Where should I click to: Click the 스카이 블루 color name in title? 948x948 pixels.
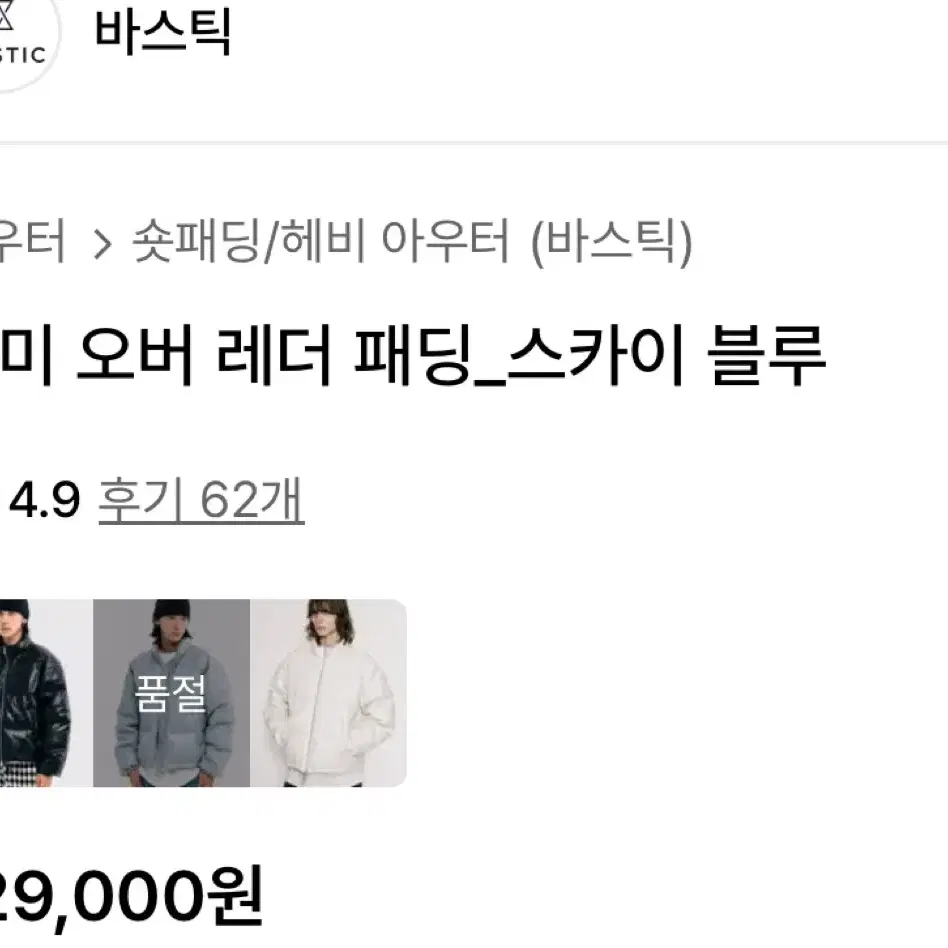coord(667,356)
